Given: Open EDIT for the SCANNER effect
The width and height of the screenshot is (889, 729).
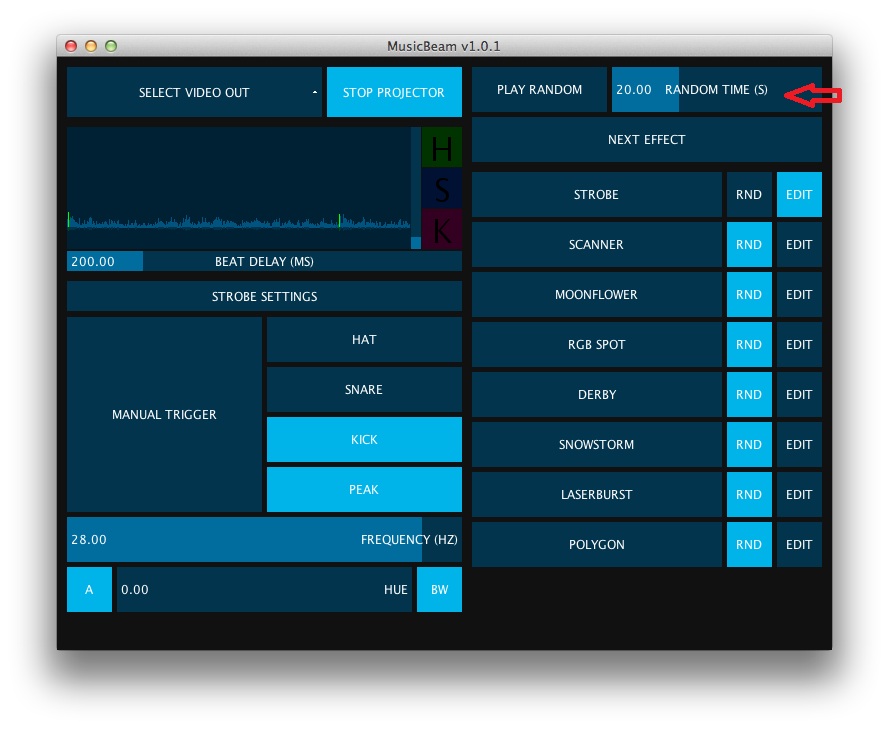Looking at the screenshot, I should coord(798,244).
